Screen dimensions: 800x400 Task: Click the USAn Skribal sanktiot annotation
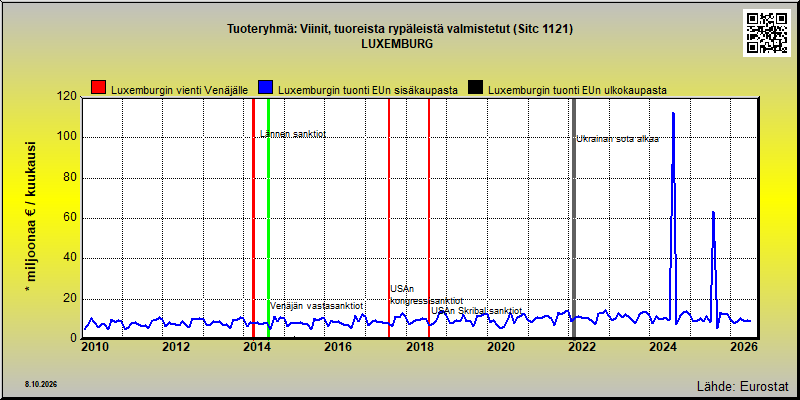pos(477,311)
